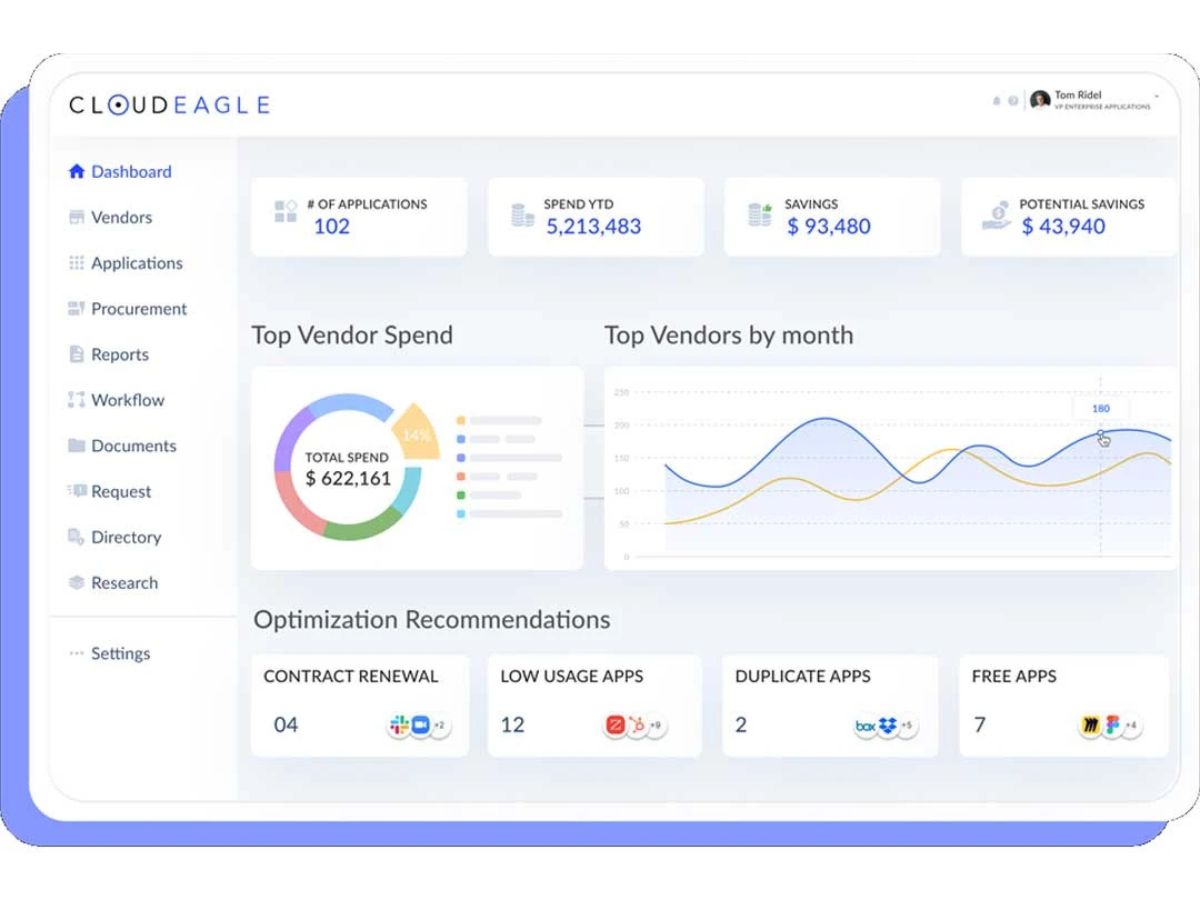
Task: Click the $ 622,161 total spend value
Action: (x=348, y=479)
